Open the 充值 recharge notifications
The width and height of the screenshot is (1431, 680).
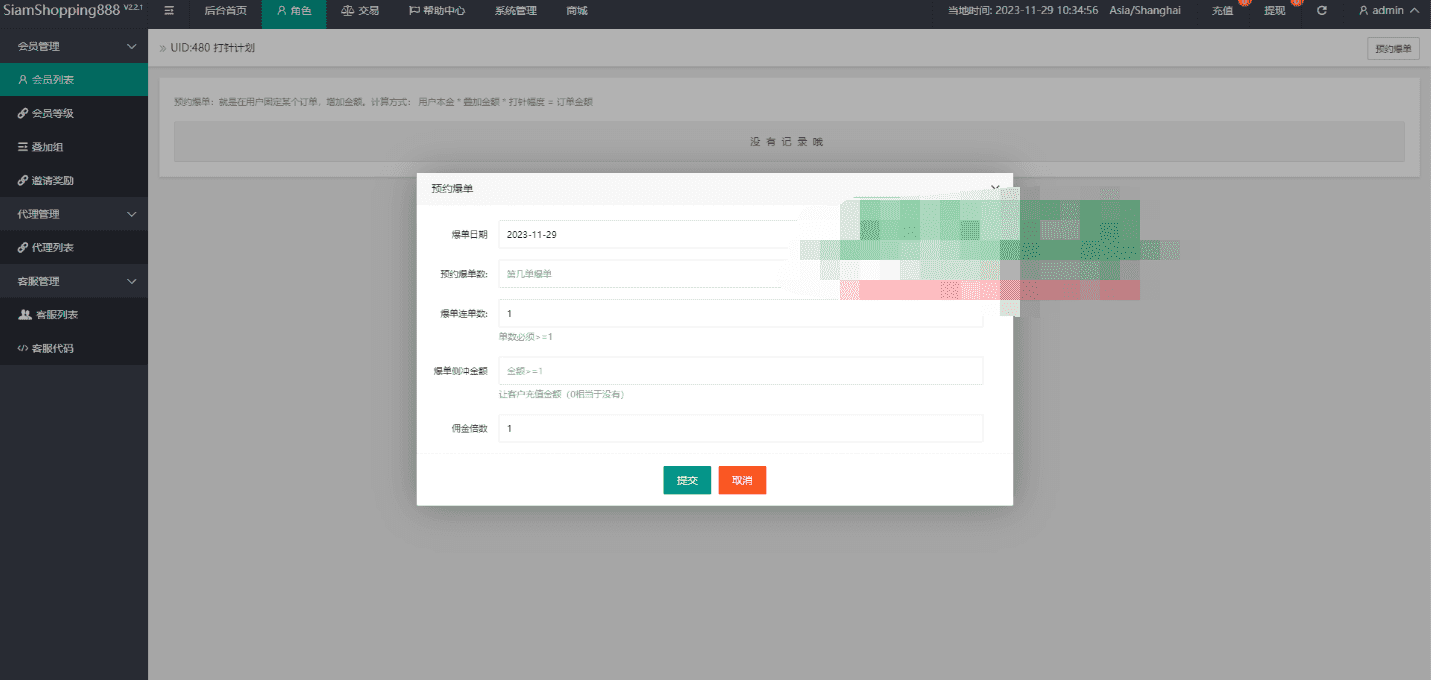pyautogui.click(x=1222, y=11)
